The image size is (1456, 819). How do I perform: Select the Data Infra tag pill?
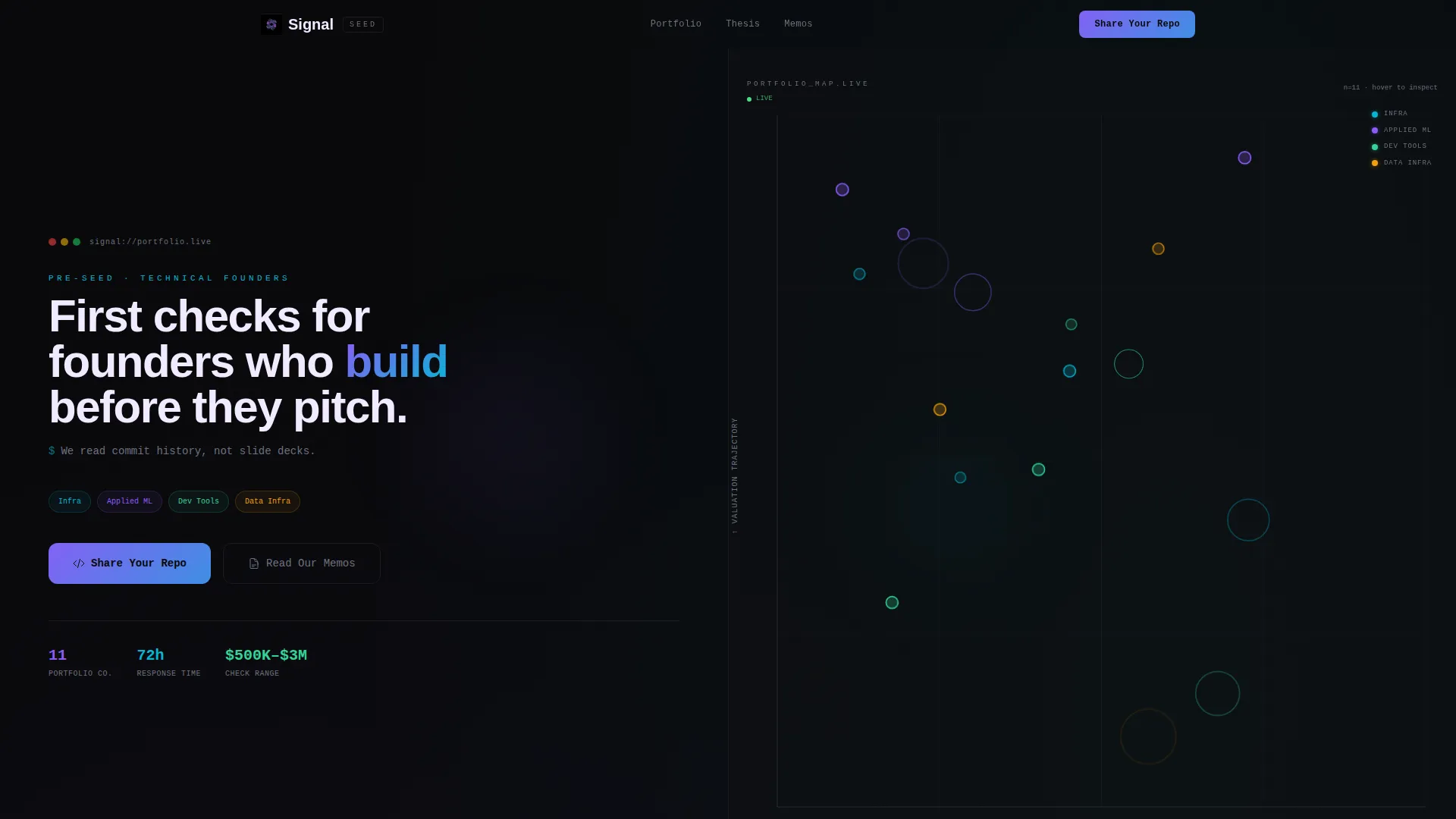tap(268, 501)
